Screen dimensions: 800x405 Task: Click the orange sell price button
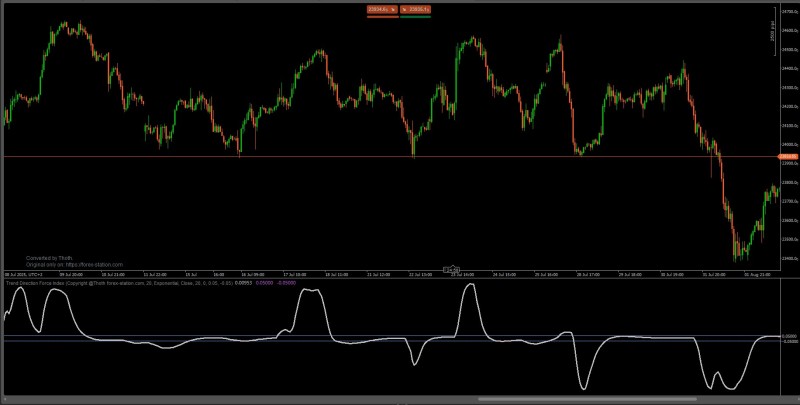pyautogui.click(x=383, y=9)
